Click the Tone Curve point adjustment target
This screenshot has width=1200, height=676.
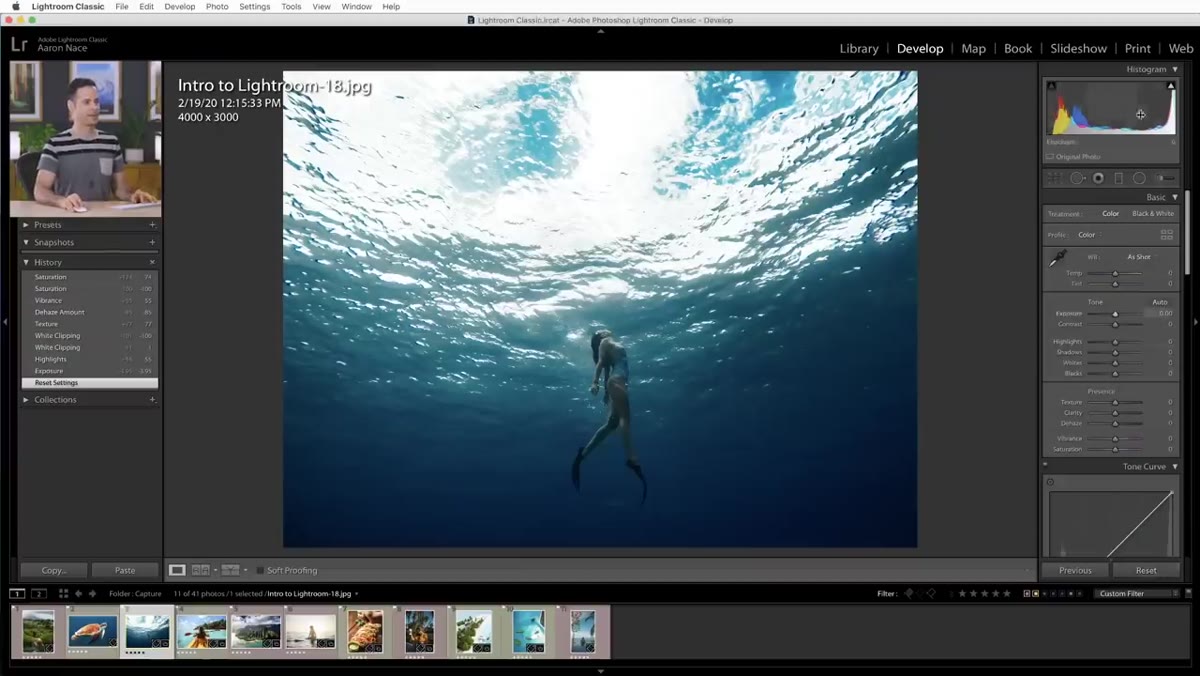click(1051, 482)
